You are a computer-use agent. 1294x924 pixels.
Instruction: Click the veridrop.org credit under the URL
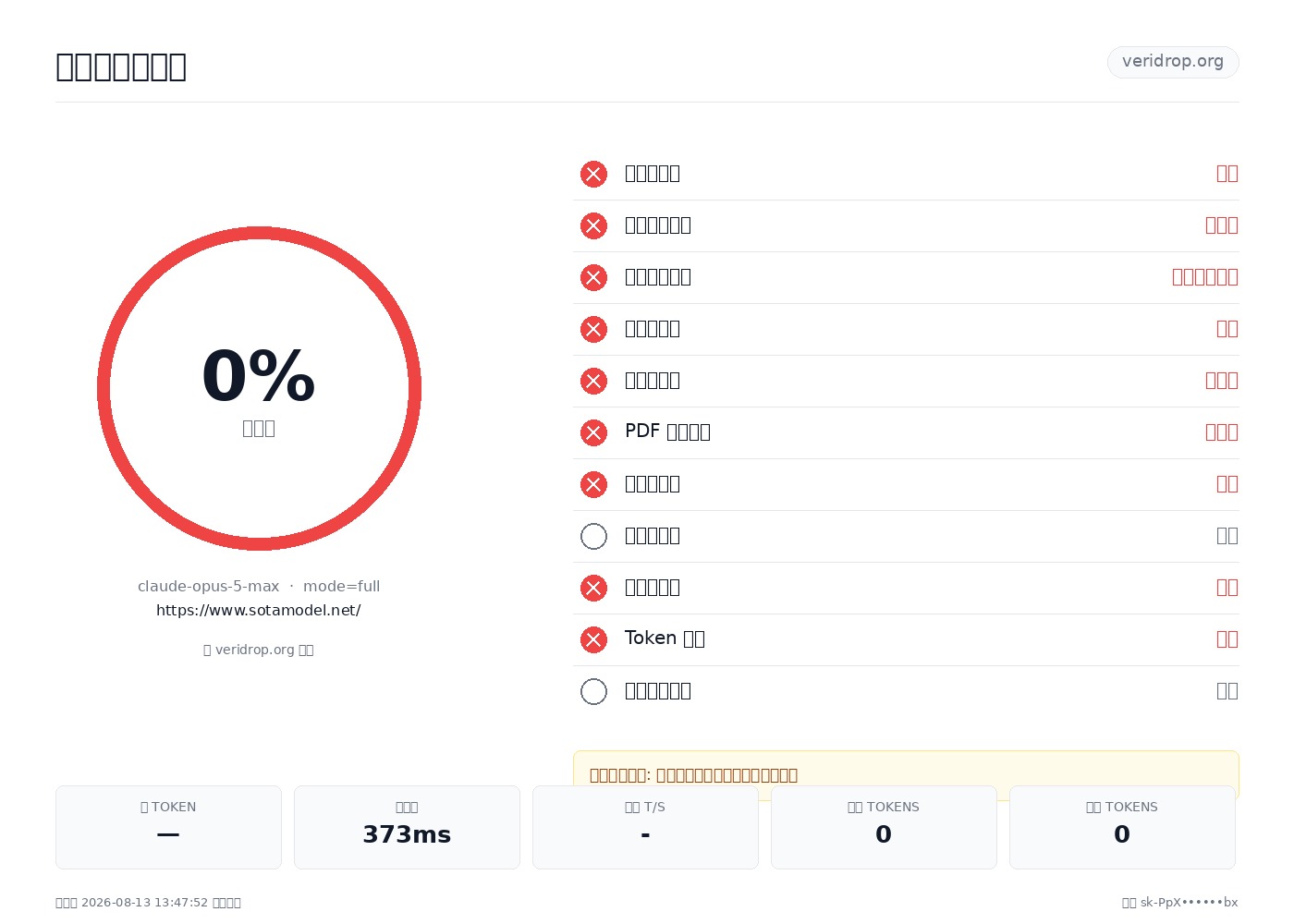(x=259, y=650)
